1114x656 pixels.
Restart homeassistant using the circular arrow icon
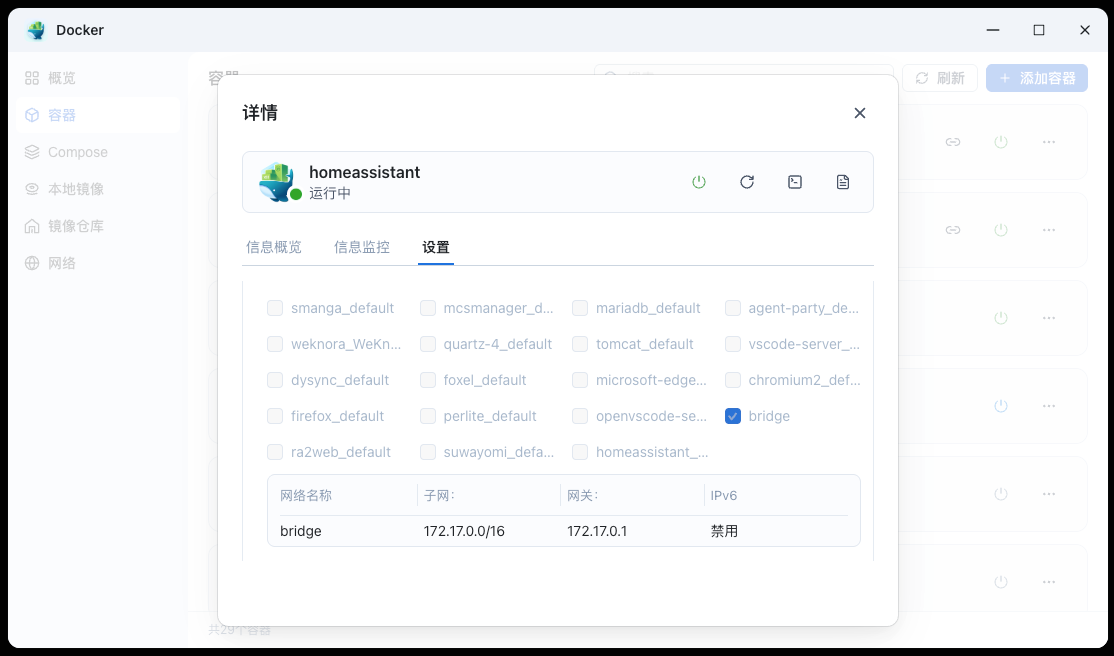pyautogui.click(x=747, y=181)
